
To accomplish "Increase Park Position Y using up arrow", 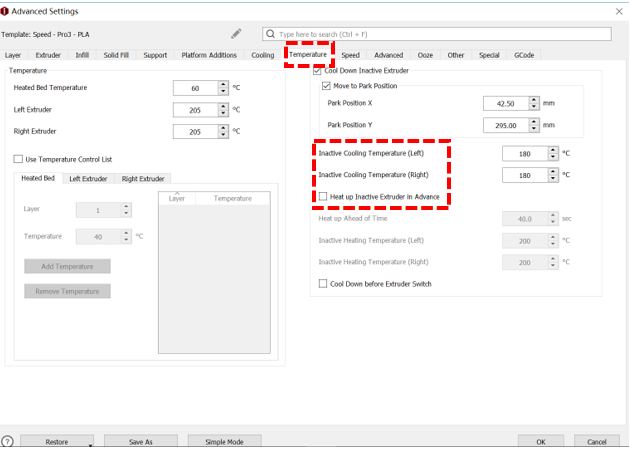I will pyautogui.click(x=534, y=122).
